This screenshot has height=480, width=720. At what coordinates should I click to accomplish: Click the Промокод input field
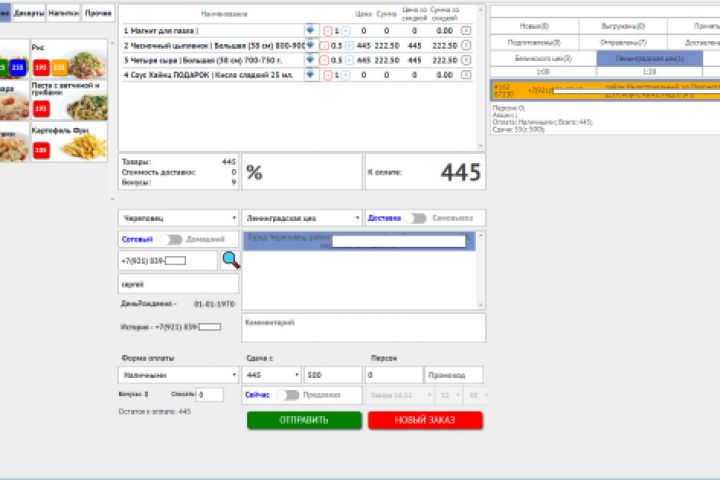[x=454, y=375]
